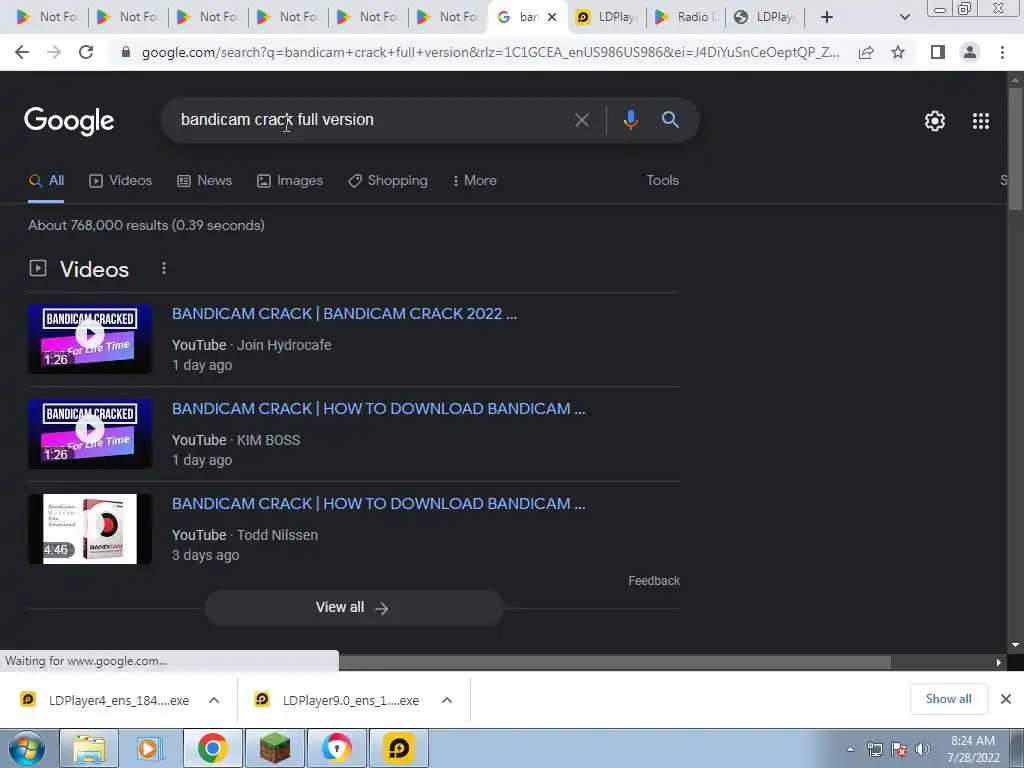Open Windows Explorer from taskbar
1024x768 pixels.
(x=89, y=748)
